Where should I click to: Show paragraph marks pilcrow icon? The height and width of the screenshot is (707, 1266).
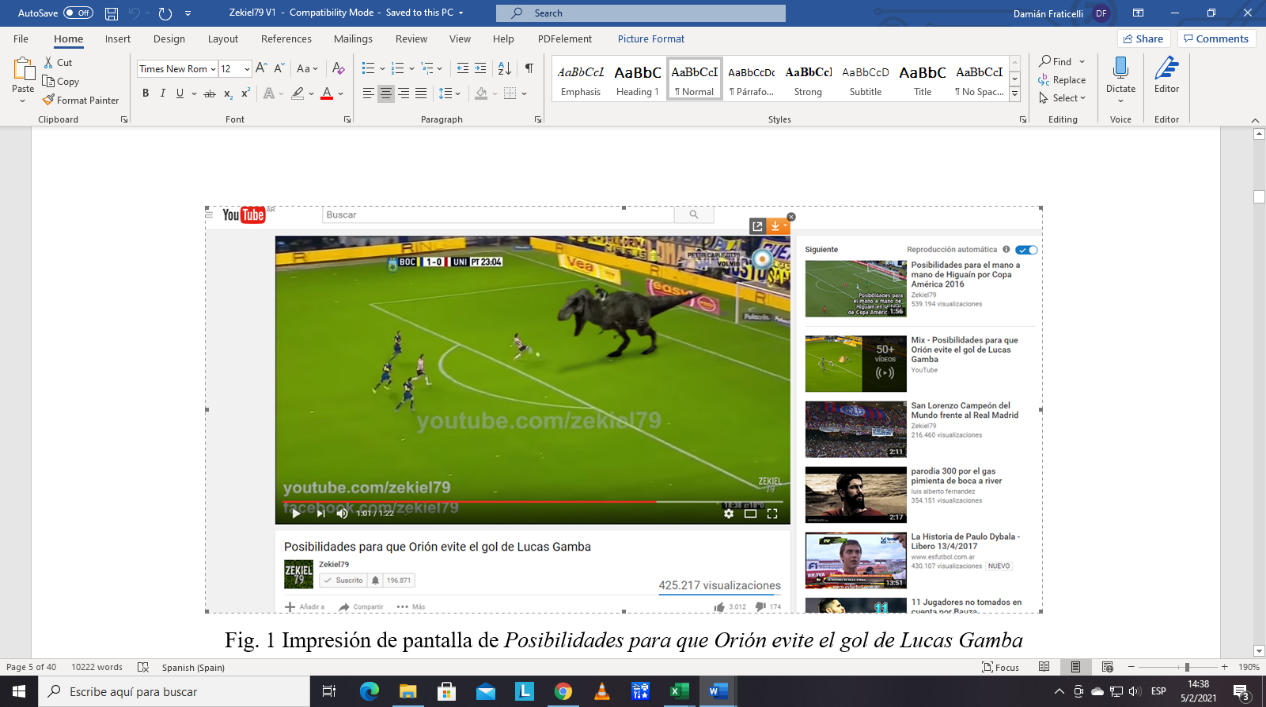pyautogui.click(x=529, y=68)
